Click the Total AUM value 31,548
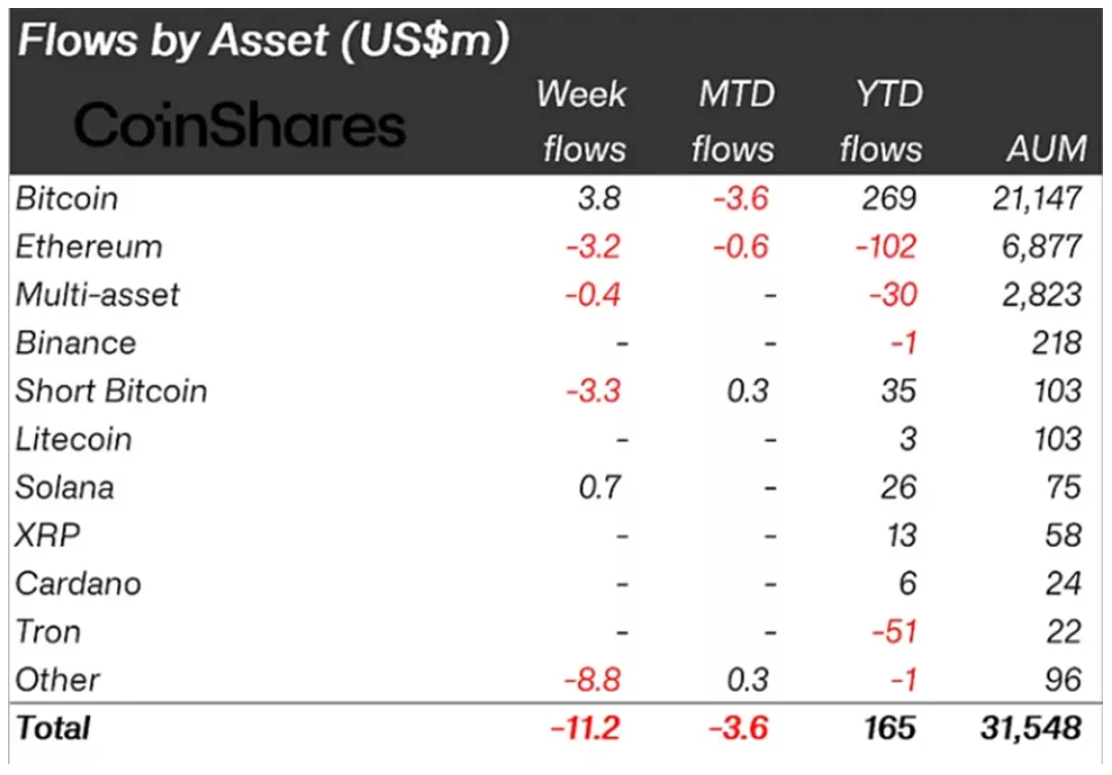The height and width of the screenshot is (775, 1112). 1030,727
